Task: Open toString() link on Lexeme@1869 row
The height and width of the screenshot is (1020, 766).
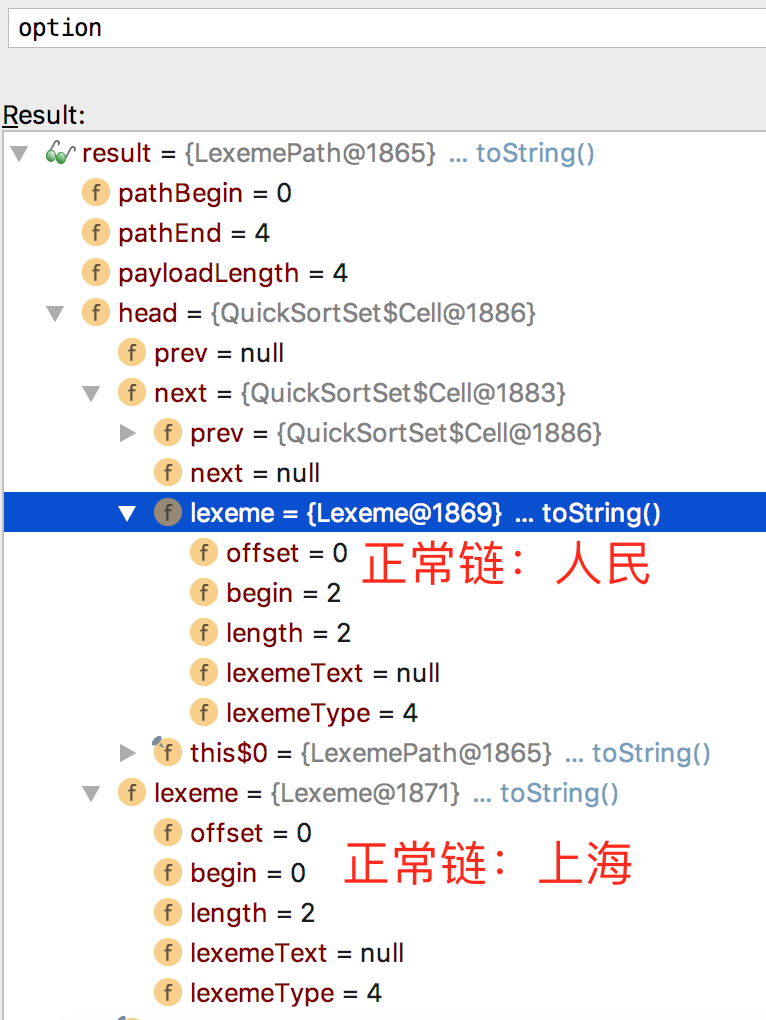Action: click(x=601, y=513)
